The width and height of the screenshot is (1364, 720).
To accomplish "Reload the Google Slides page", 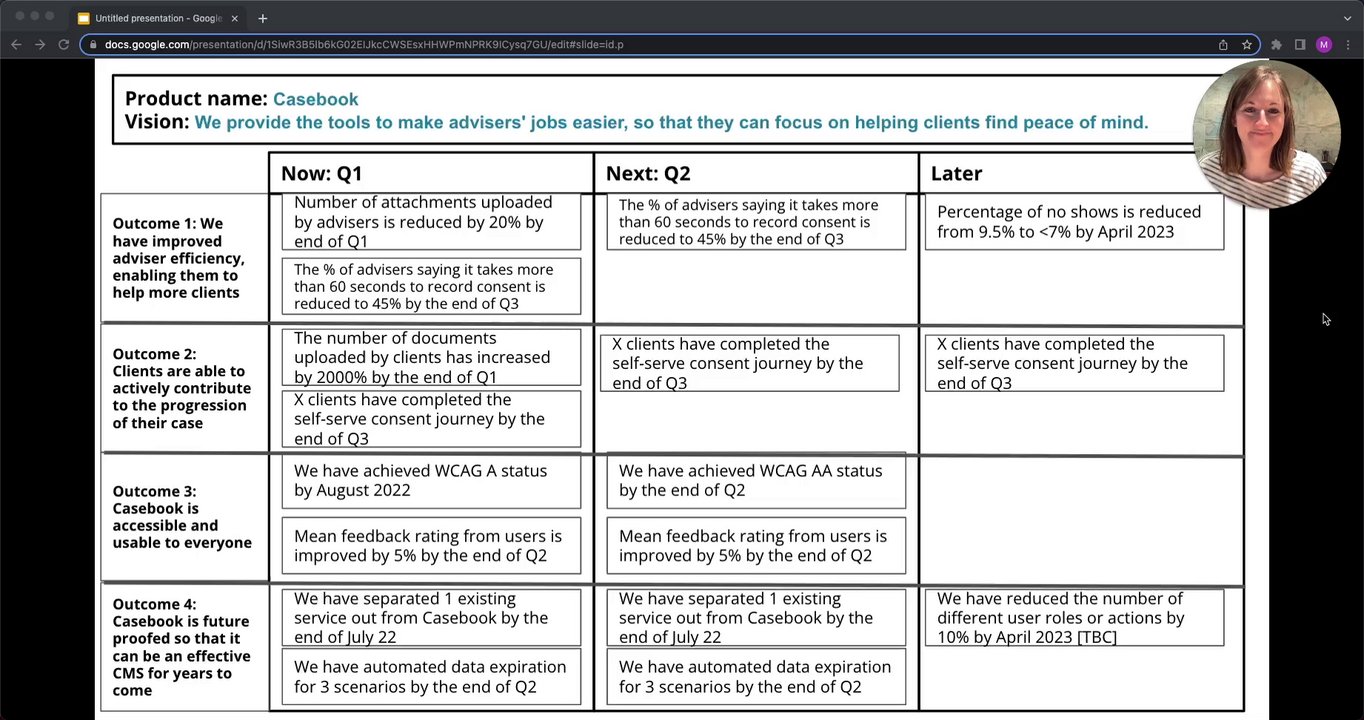I will 64,44.
